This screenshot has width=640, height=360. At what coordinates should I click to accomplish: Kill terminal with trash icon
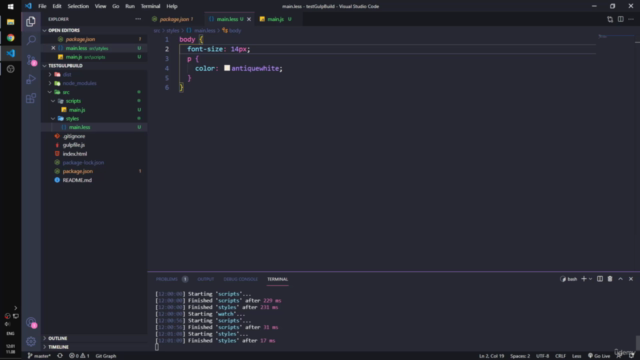click(610, 279)
